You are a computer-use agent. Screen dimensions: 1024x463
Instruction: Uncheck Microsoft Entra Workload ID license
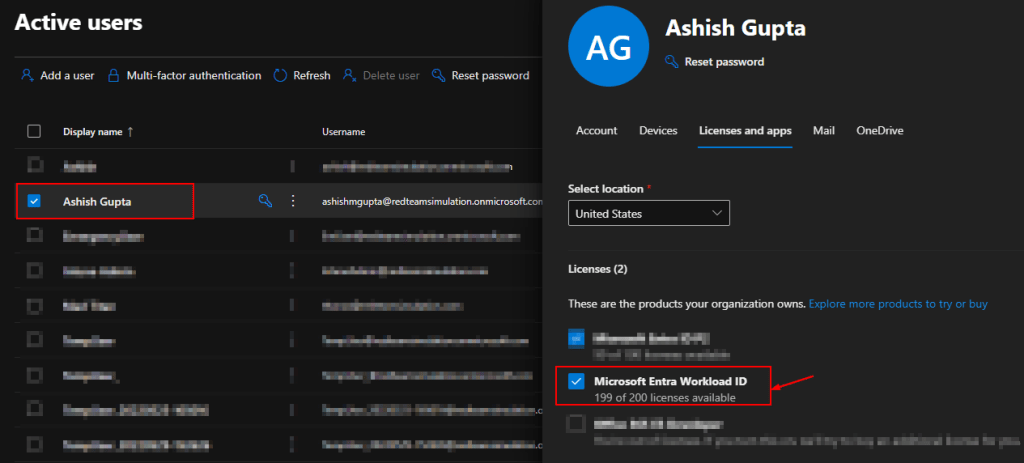click(x=576, y=381)
